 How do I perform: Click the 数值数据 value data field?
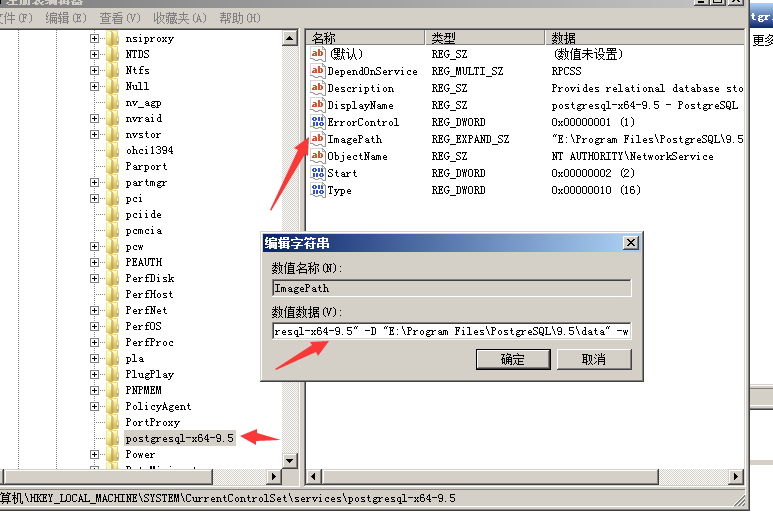click(x=451, y=331)
